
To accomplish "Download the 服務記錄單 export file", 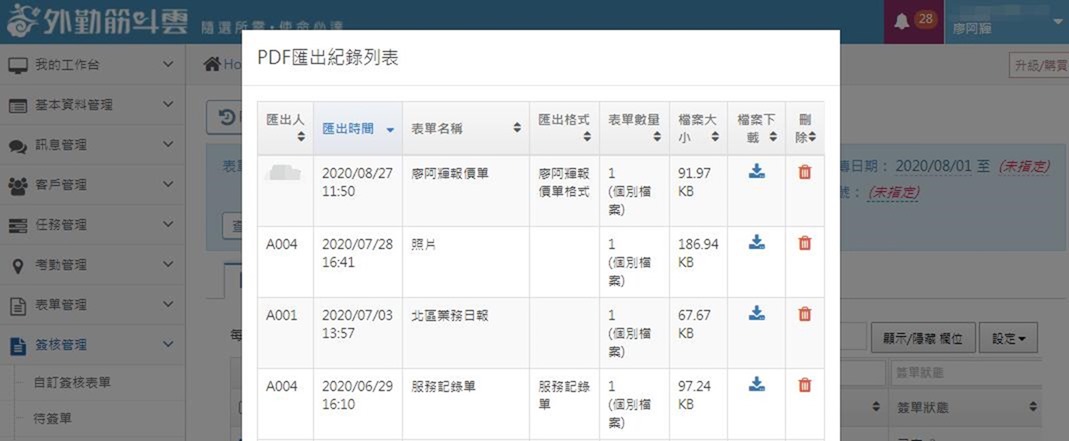I will [x=756, y=385].
